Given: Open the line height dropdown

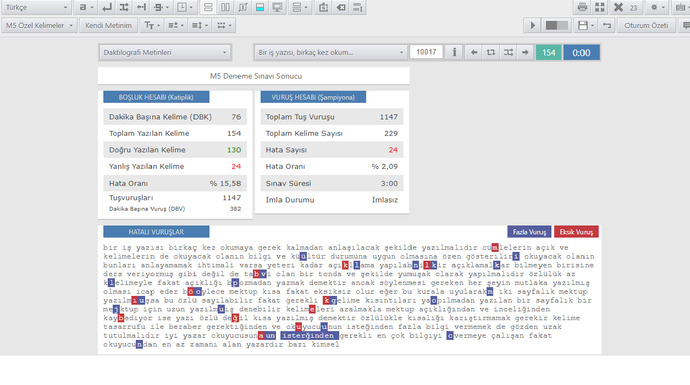Looking at the screenshot, I should (200, 26).
